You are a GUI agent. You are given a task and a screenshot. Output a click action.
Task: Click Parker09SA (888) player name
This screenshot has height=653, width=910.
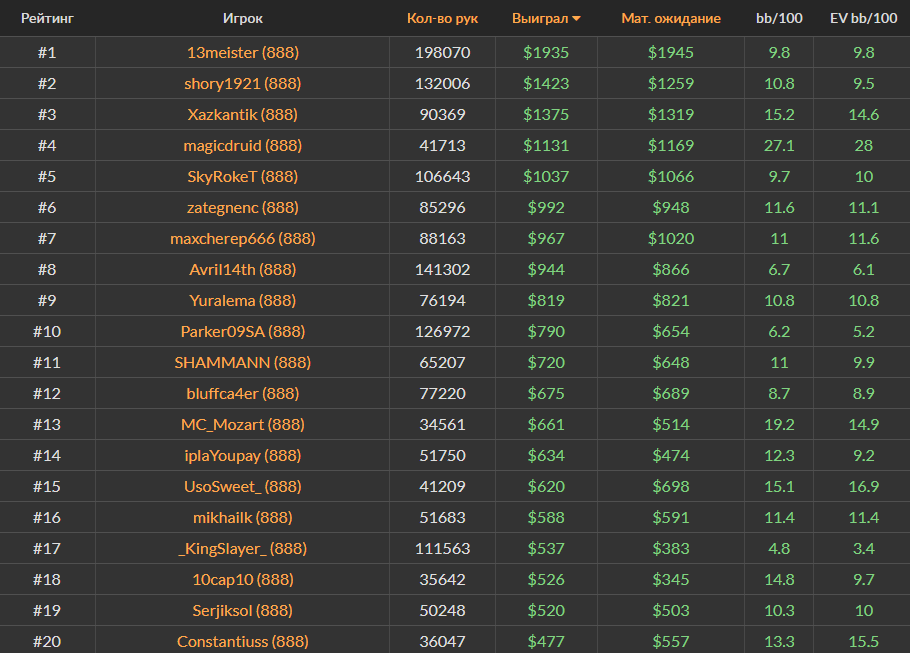243,331
